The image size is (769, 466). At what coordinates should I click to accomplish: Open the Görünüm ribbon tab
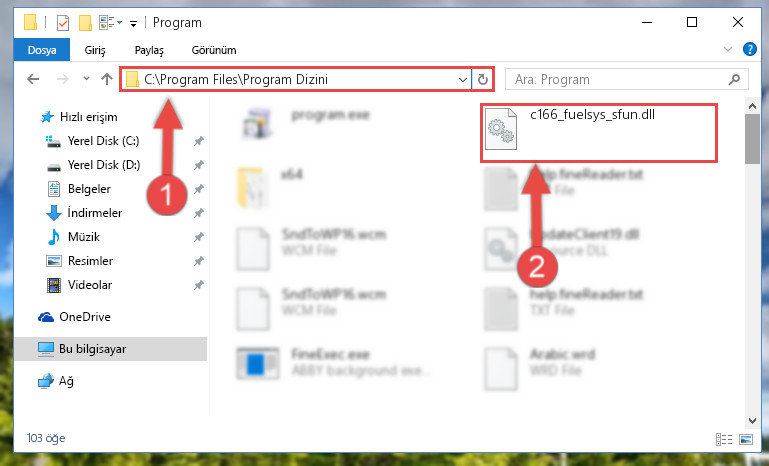tap(214, 50)
